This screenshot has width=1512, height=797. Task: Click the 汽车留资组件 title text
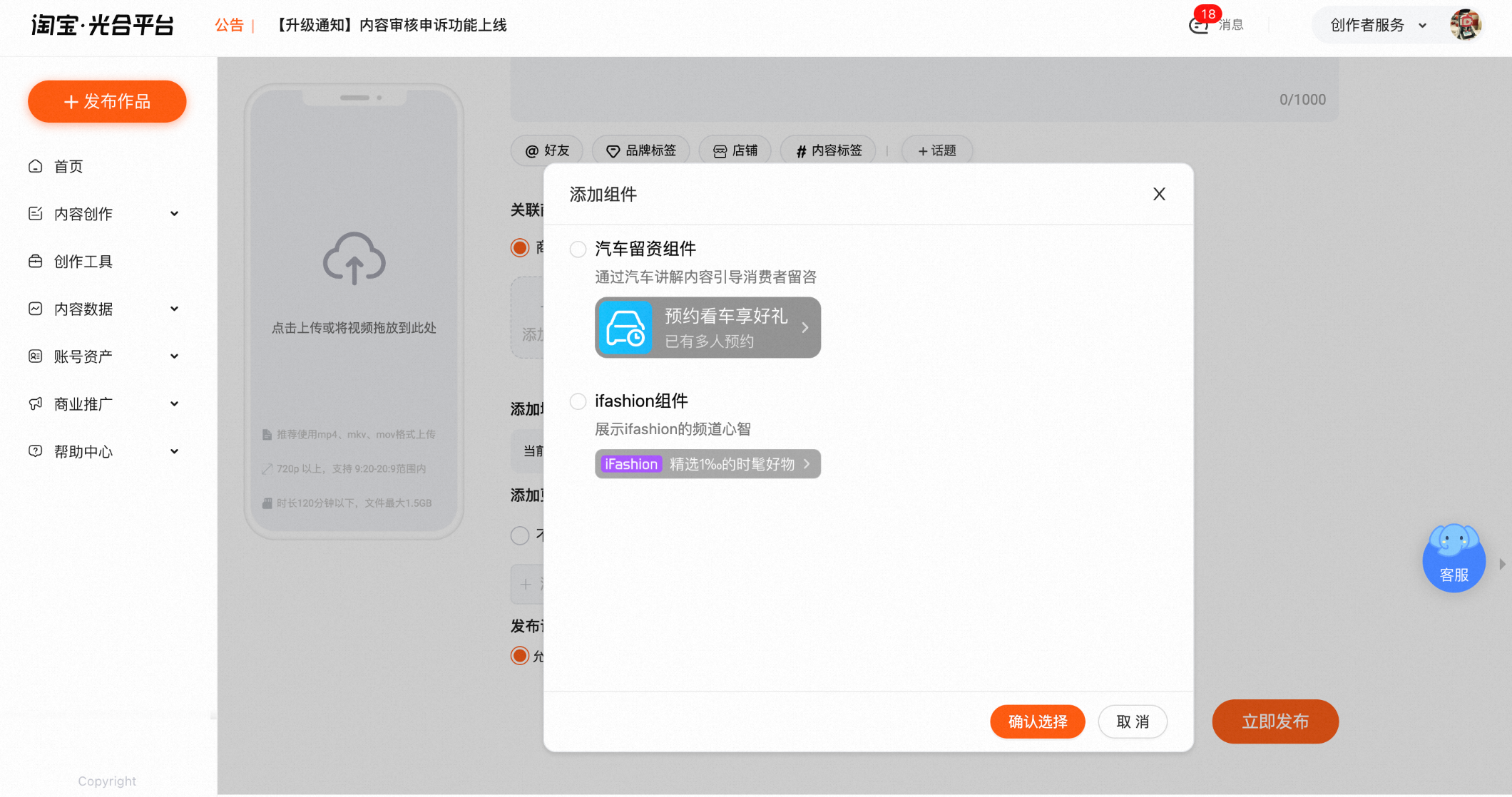(645, 249)
